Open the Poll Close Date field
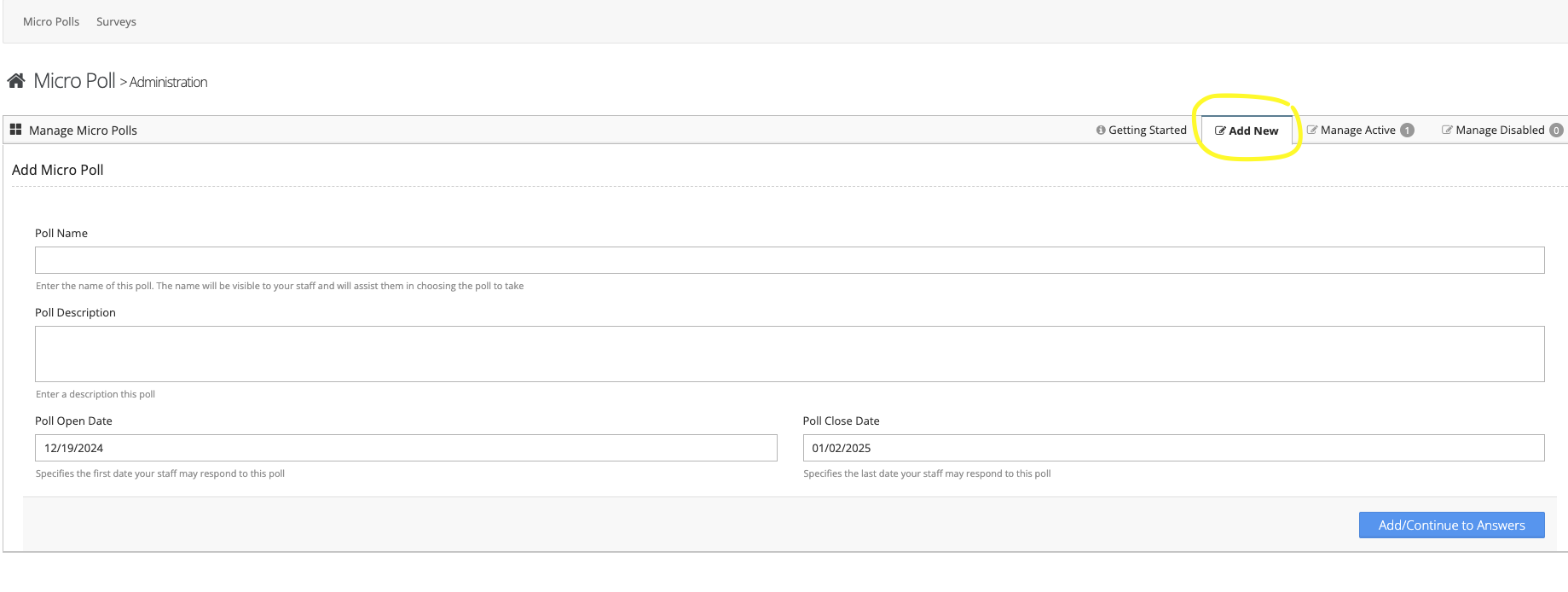Viewport: 1568px width, 592px height. (x=1173, y=448)
